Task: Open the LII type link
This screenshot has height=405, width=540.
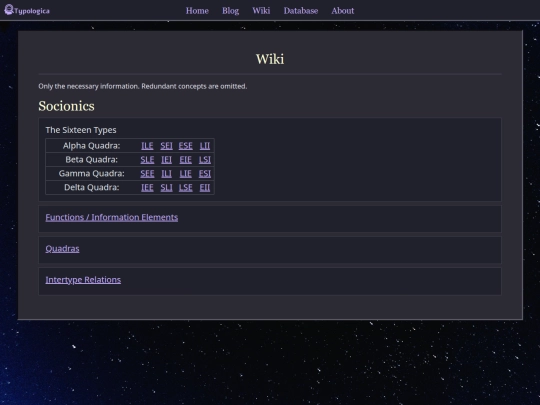Action: (205, 146)
